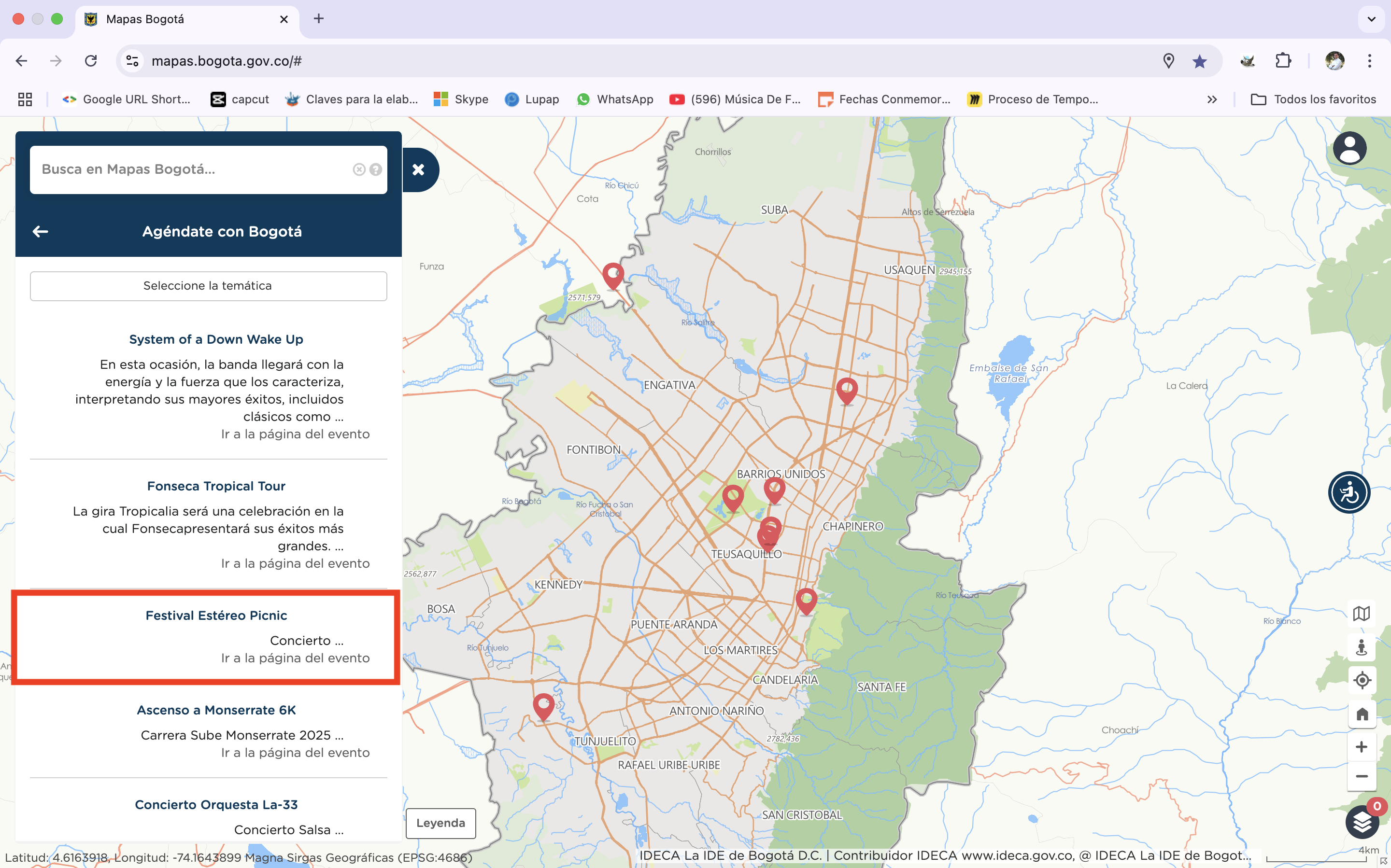Toggle the Leyenda legend panel
The height and width of the screenshot is (868, 1391).
tap(440, 823)
